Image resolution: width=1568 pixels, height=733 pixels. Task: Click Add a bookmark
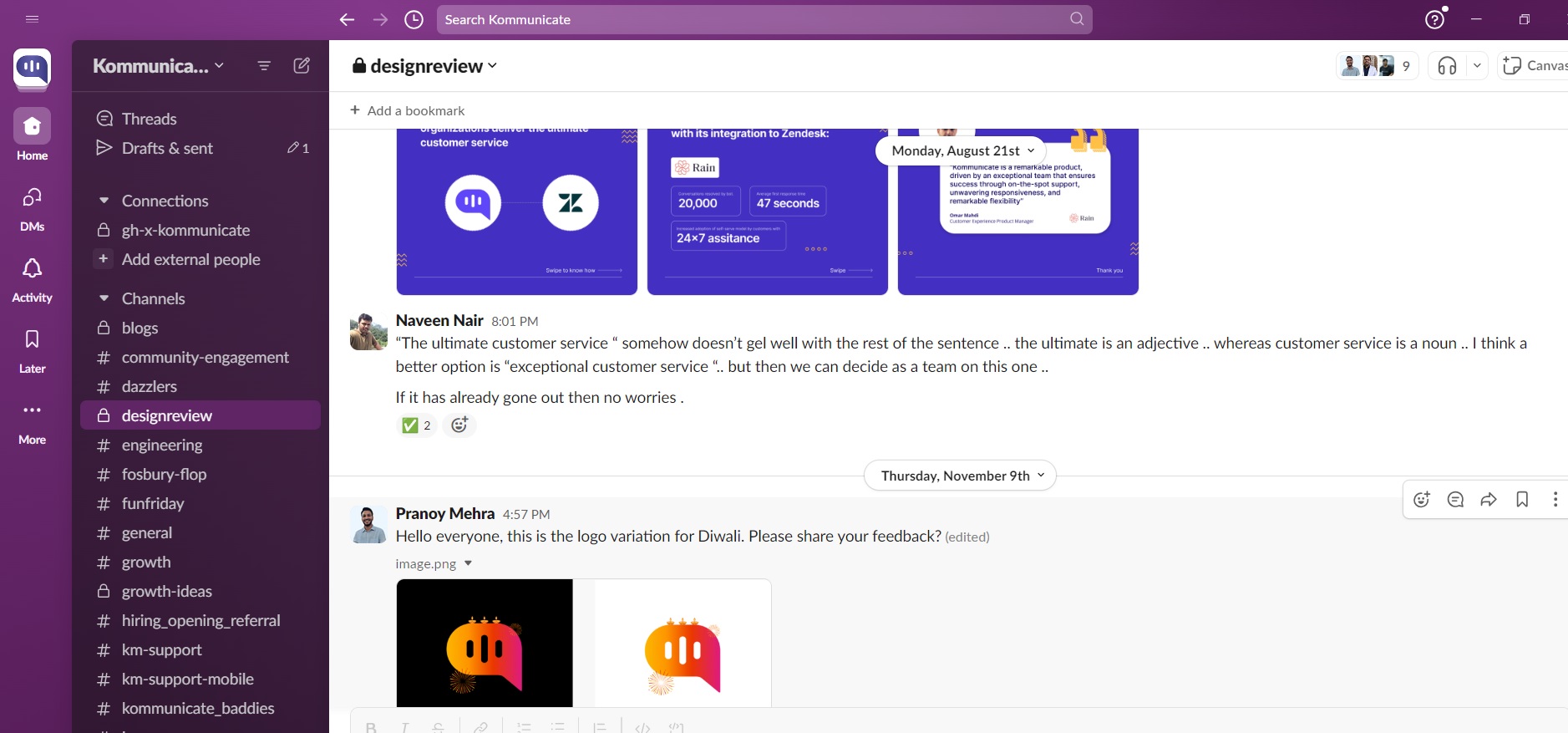pos(407,110)
